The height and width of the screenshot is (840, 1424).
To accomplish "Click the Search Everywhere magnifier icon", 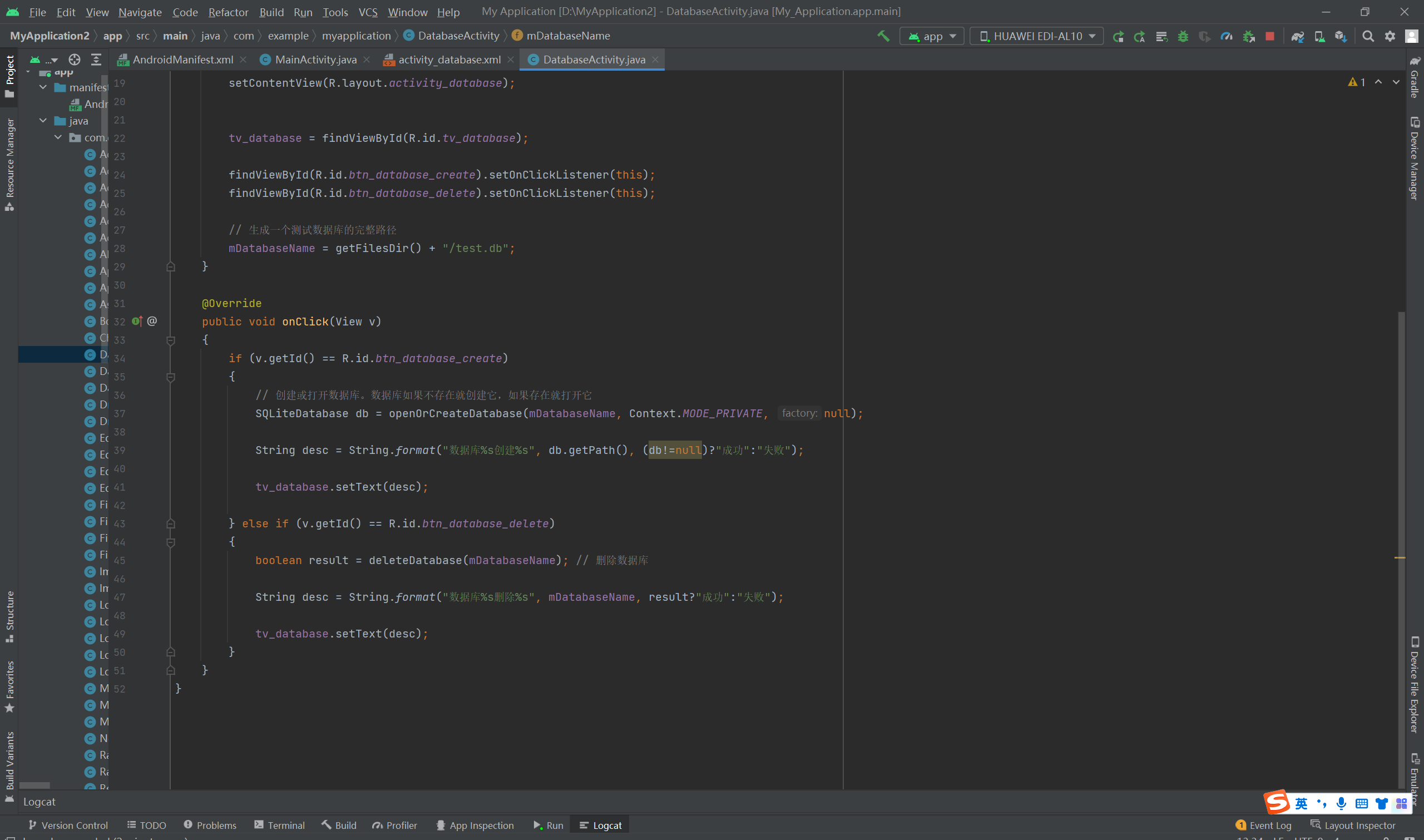I will click(1368, 36).
